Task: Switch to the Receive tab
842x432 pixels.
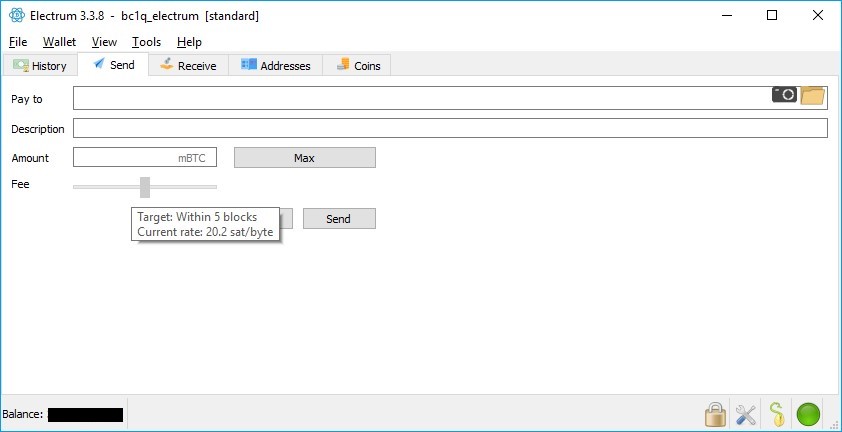Action: point(188,66)
